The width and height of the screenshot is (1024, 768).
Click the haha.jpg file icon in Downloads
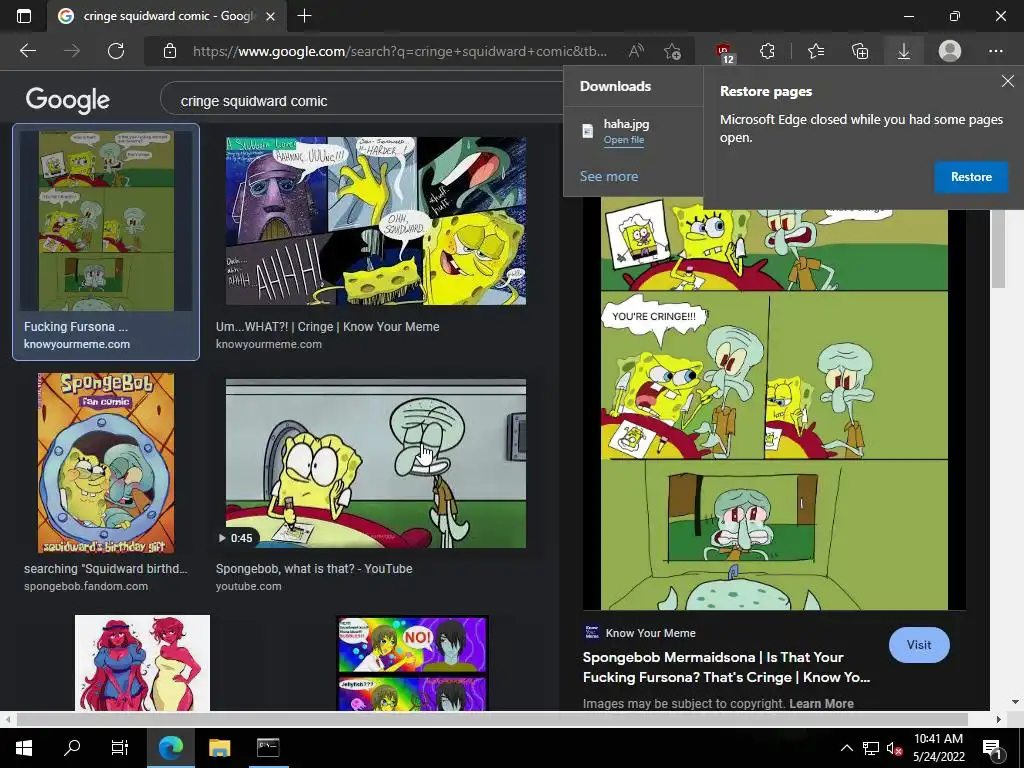coord(588,131)
